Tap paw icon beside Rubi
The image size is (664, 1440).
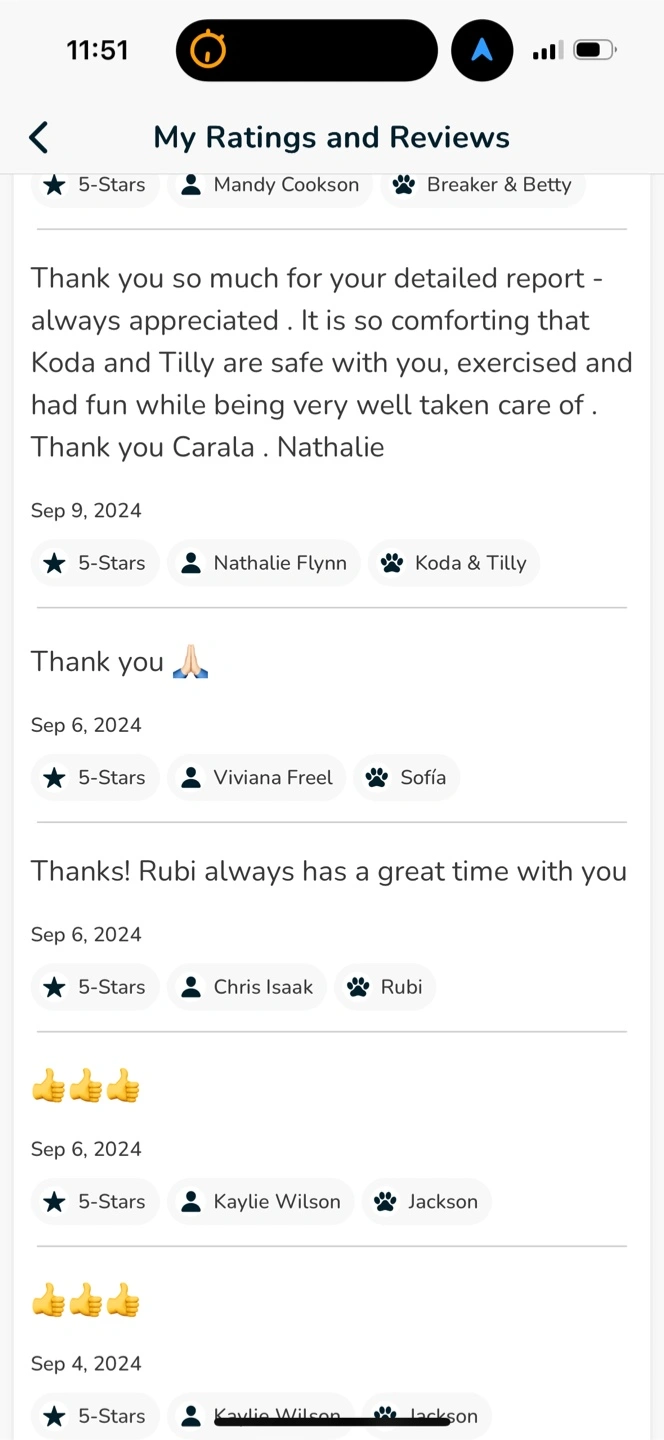click(x=358, y=987)
